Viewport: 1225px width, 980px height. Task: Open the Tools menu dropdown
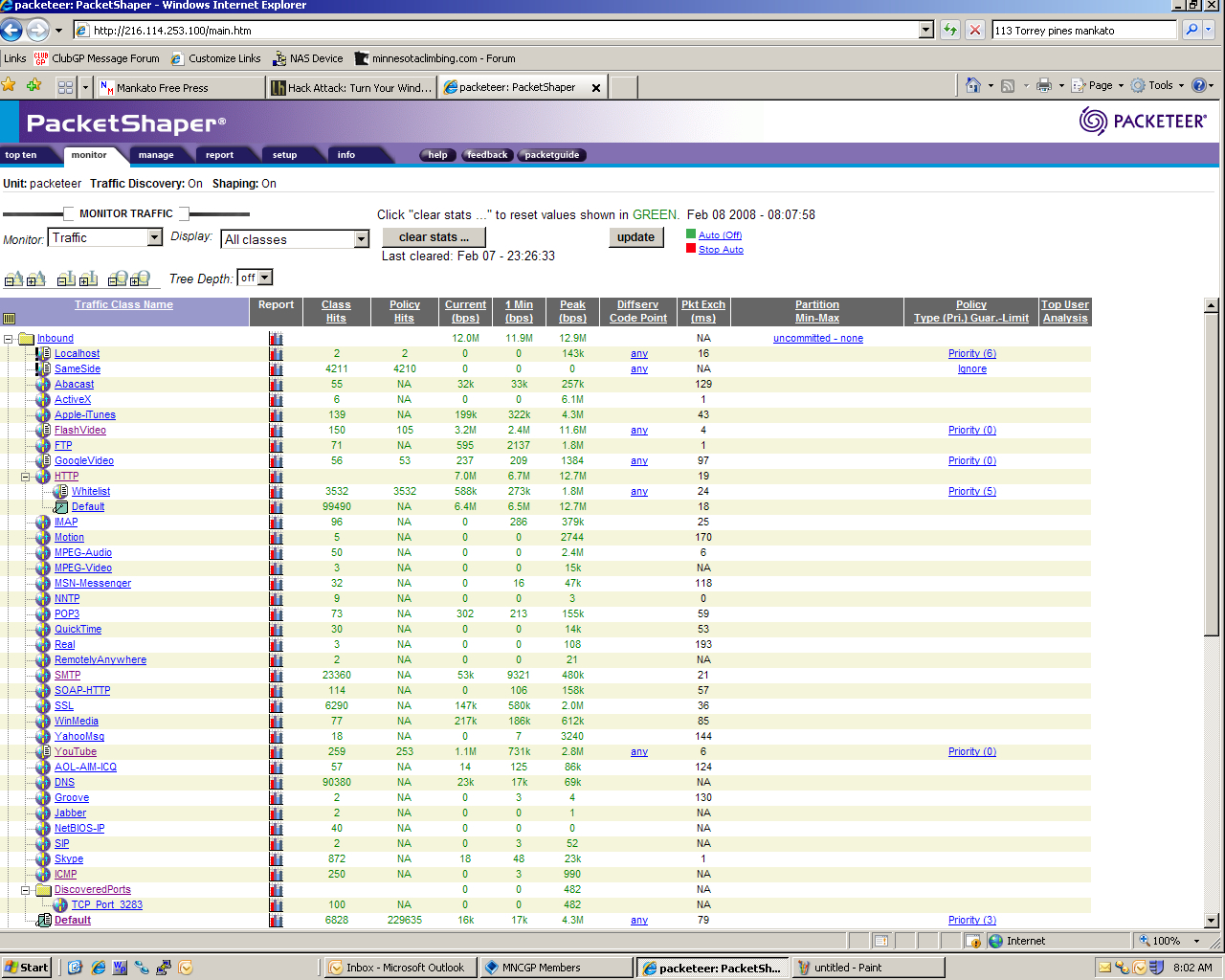1158,85
